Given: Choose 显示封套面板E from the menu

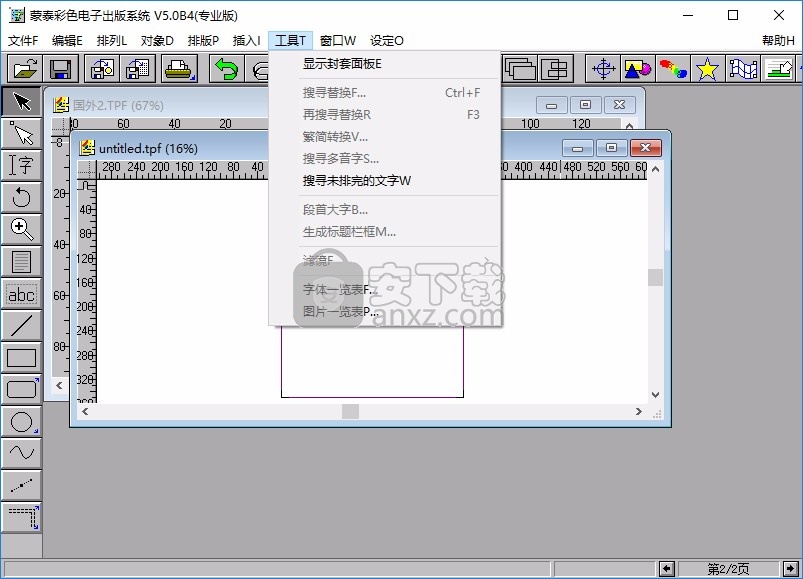Looking at the screenshot, I should [x=385, y=64].
